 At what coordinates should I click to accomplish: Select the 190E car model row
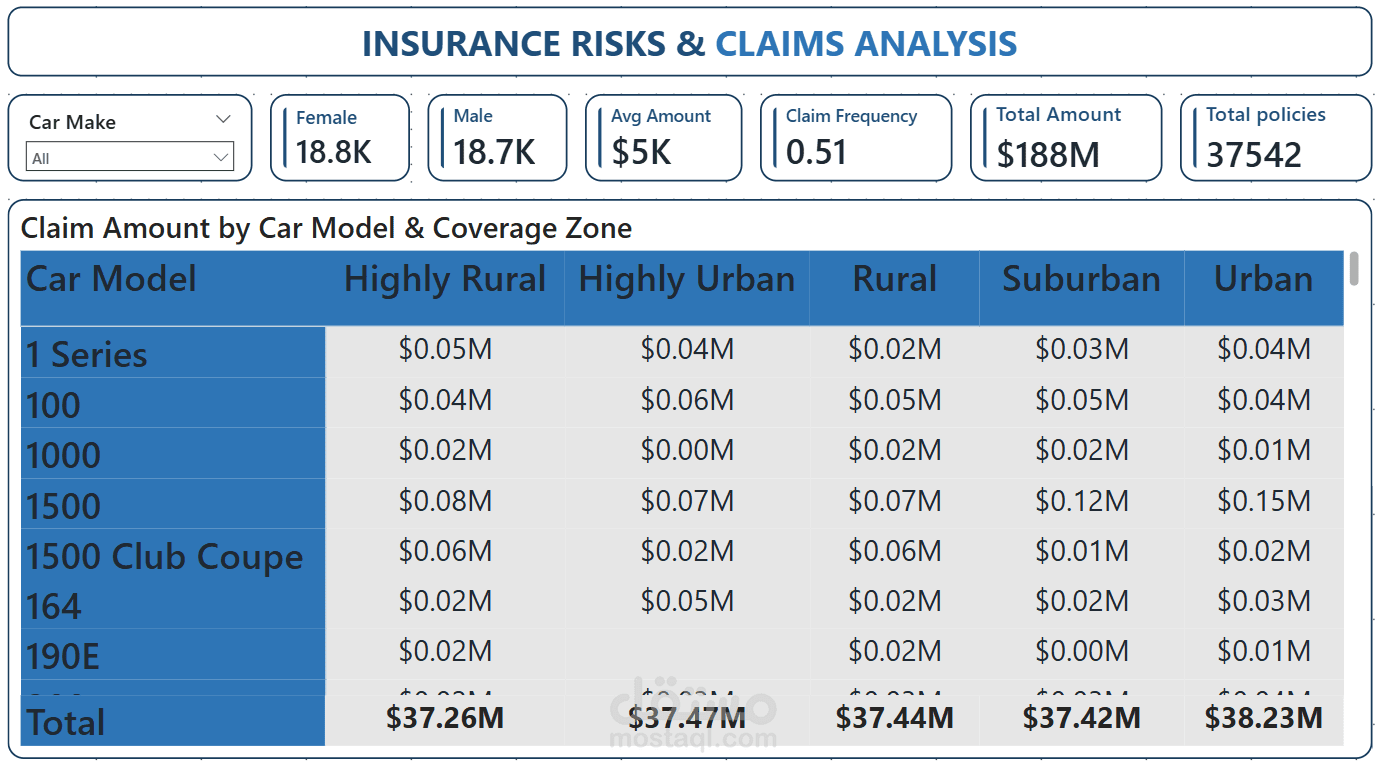[63, 656]
